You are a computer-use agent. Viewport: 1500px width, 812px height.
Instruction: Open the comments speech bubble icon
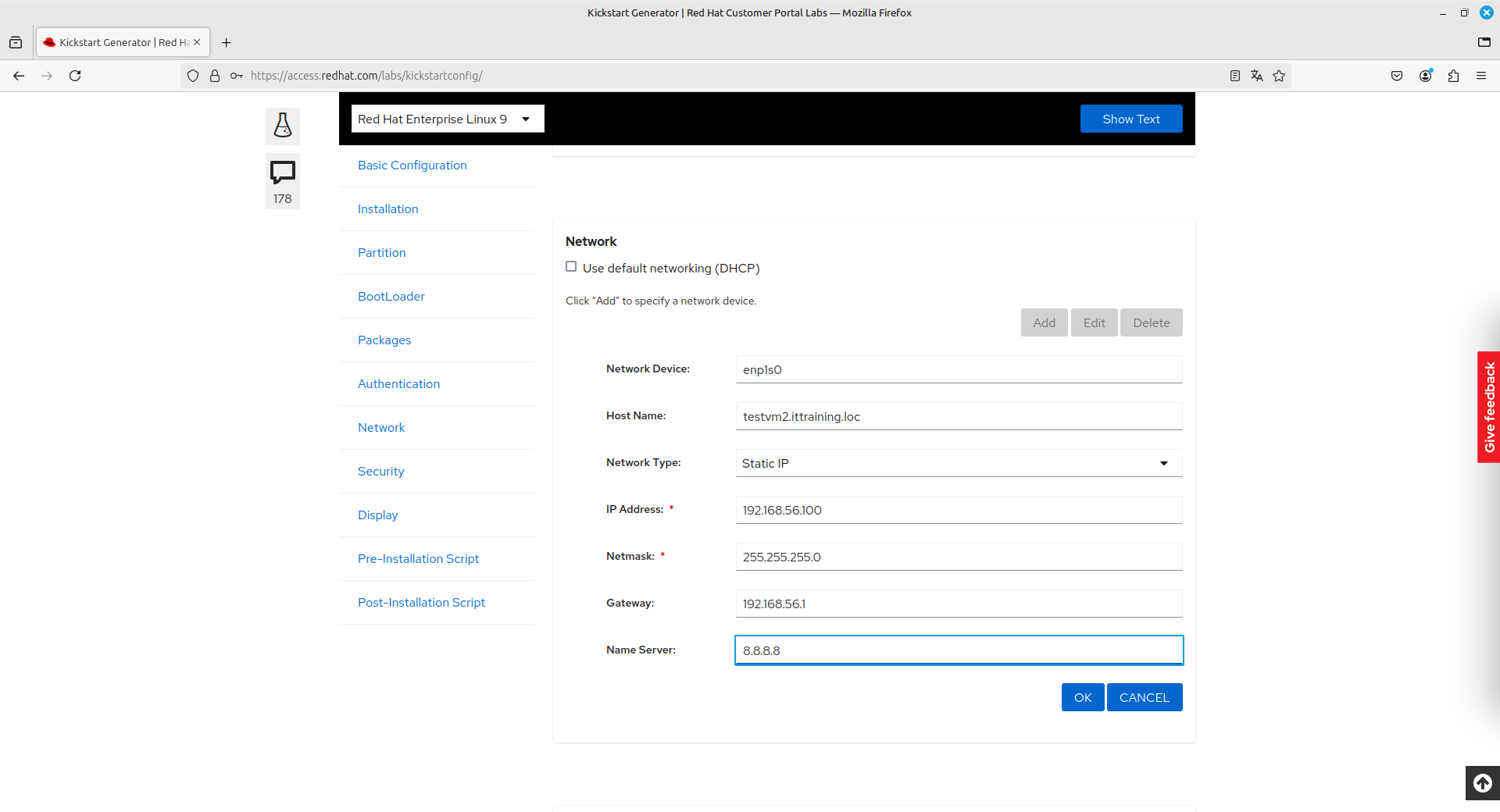coord(283,172)
